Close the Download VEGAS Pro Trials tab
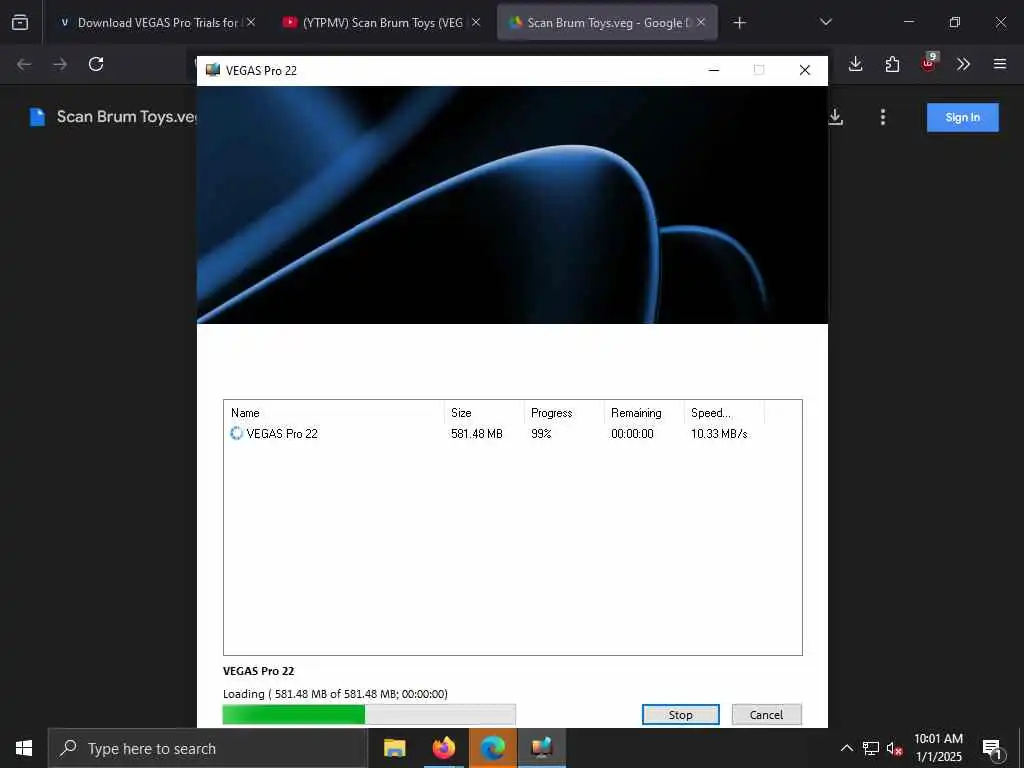The height and width of the screenshot is (768, 1024). 251,22
